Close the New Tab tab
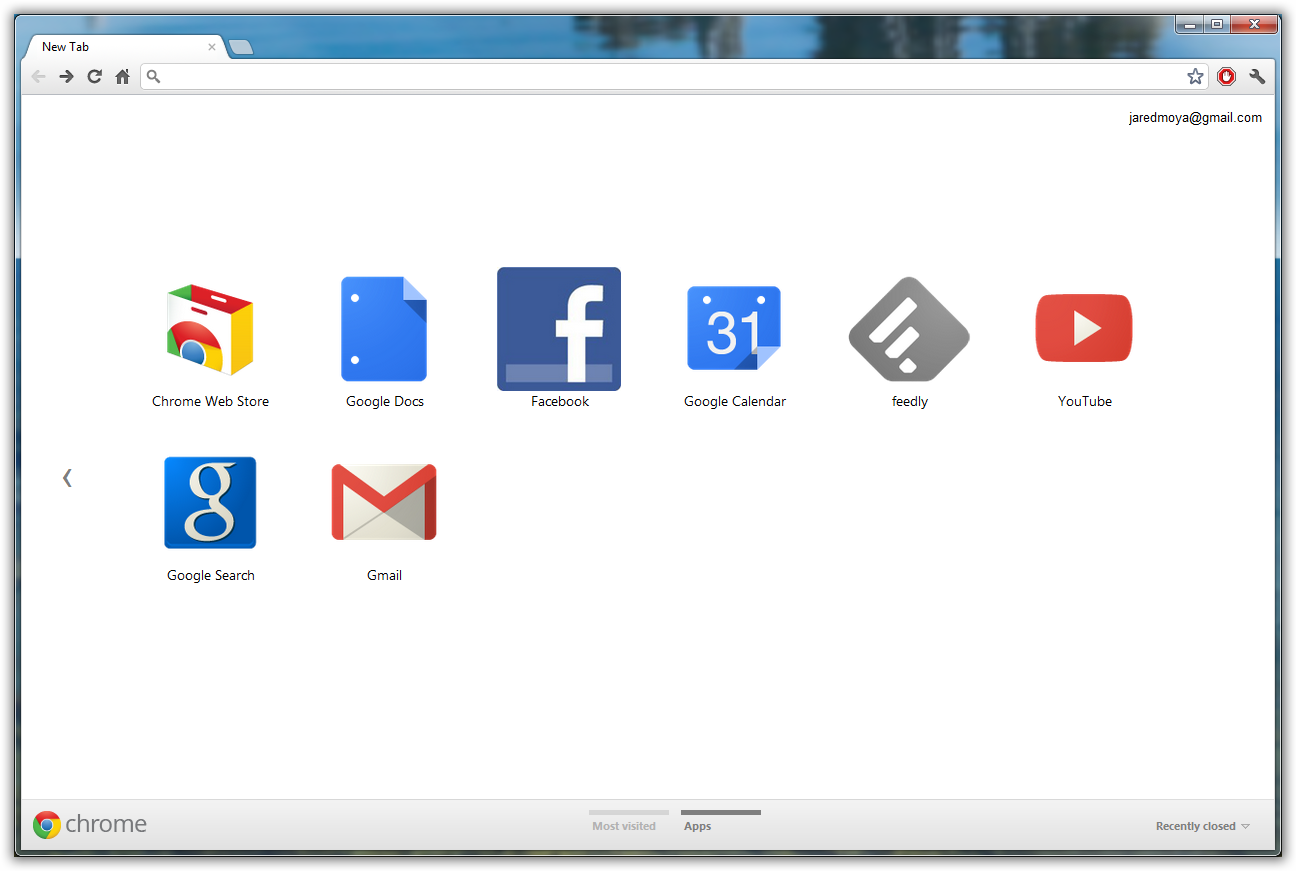This screenshot has height=871, width=1296. 212,47
